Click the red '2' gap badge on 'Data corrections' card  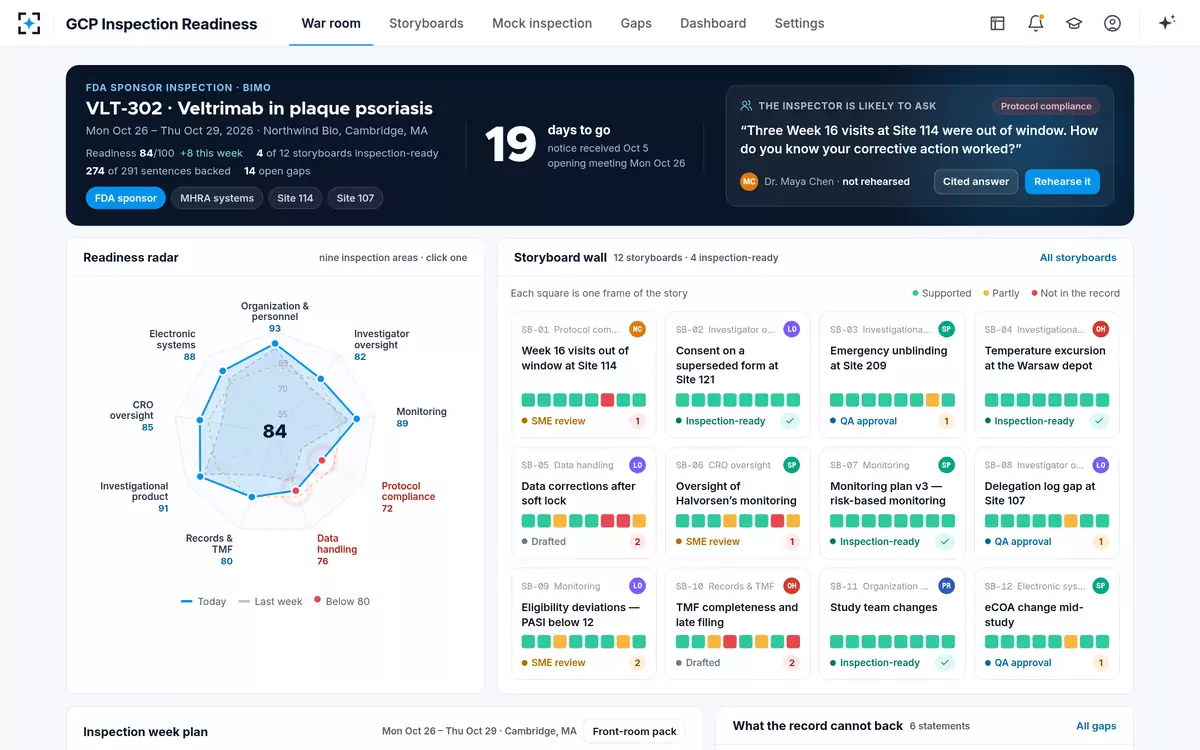click(x=637, y=542)
